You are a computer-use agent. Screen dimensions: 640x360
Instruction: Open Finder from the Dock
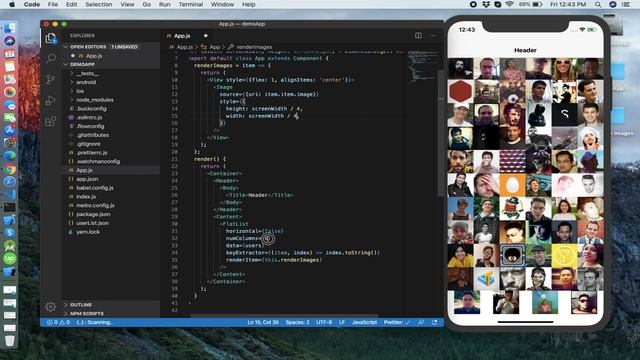(10, 28)
